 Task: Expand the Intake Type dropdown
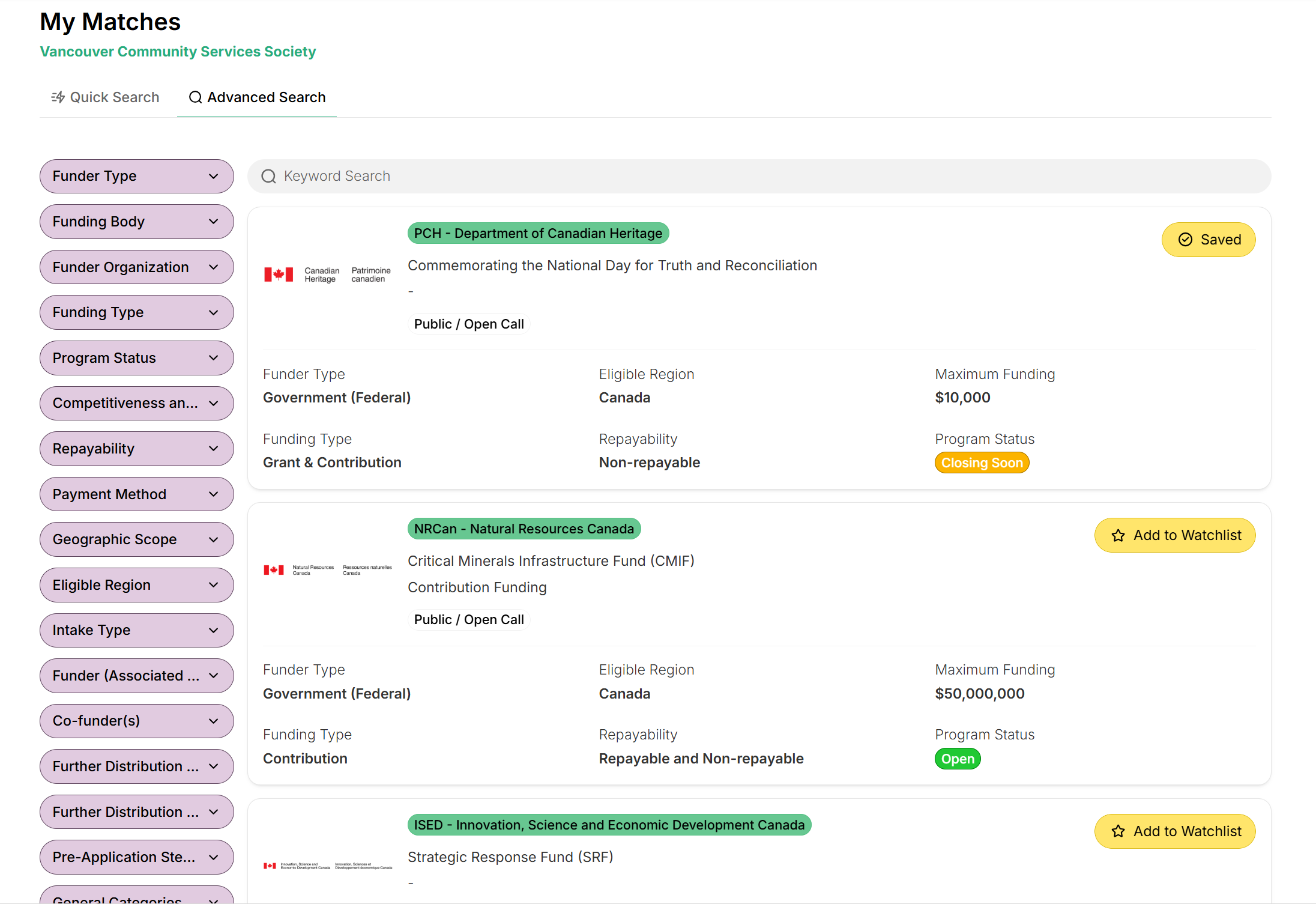(x=137, y=630)
